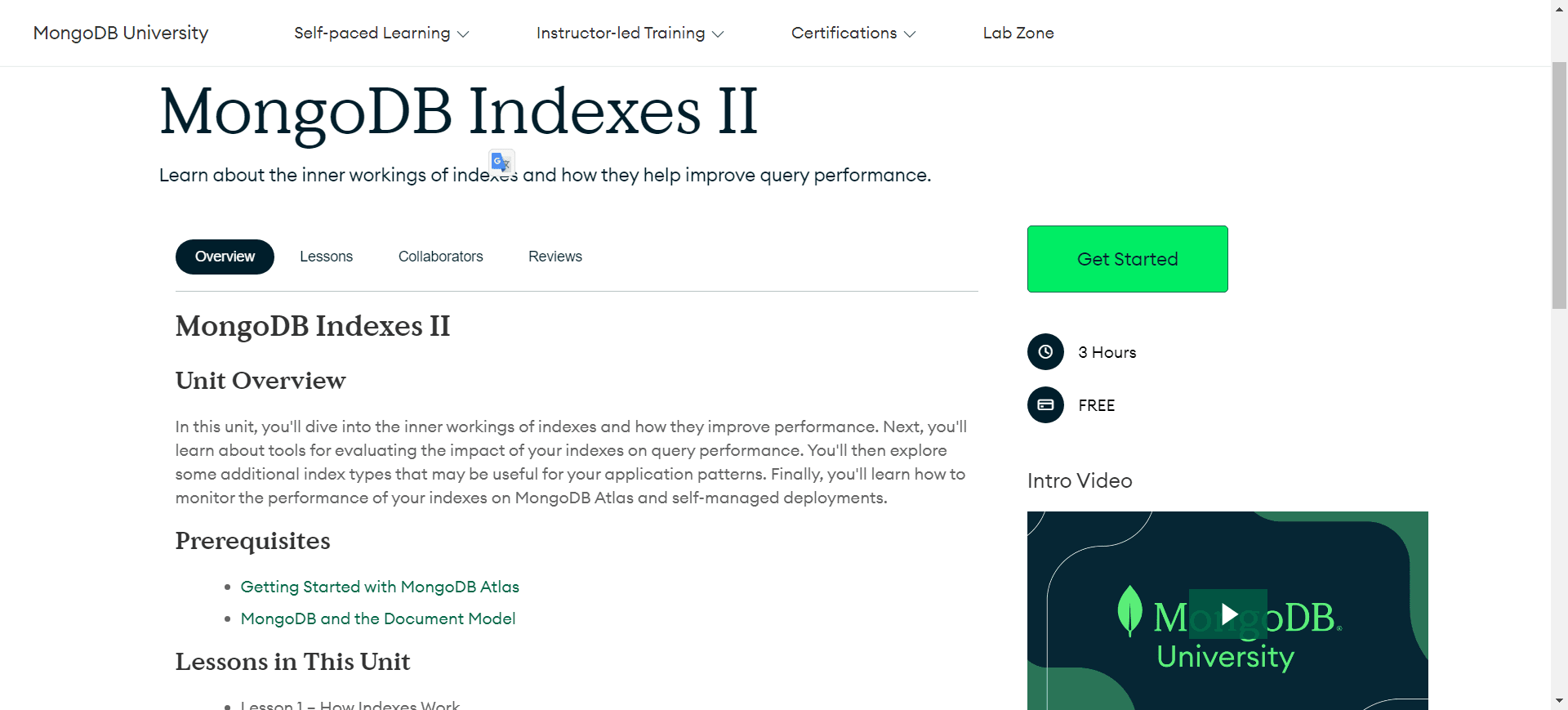
Task: Open Getting Started with MongoDB Atlas link
Action: click(380, 587)
